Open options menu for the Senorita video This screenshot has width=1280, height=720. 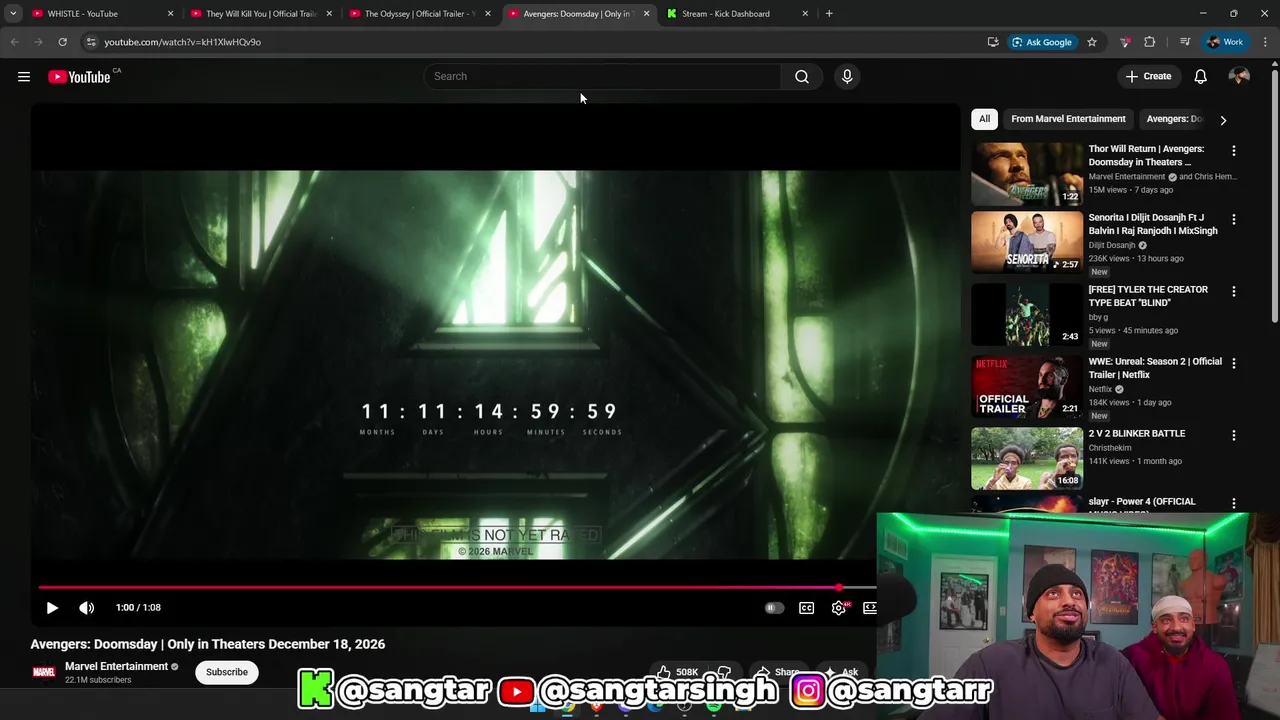(x=1233, y=219)
